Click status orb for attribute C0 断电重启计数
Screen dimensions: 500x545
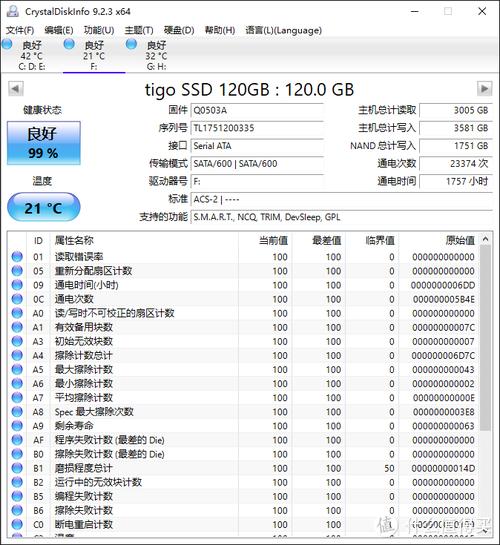[17, 524]
